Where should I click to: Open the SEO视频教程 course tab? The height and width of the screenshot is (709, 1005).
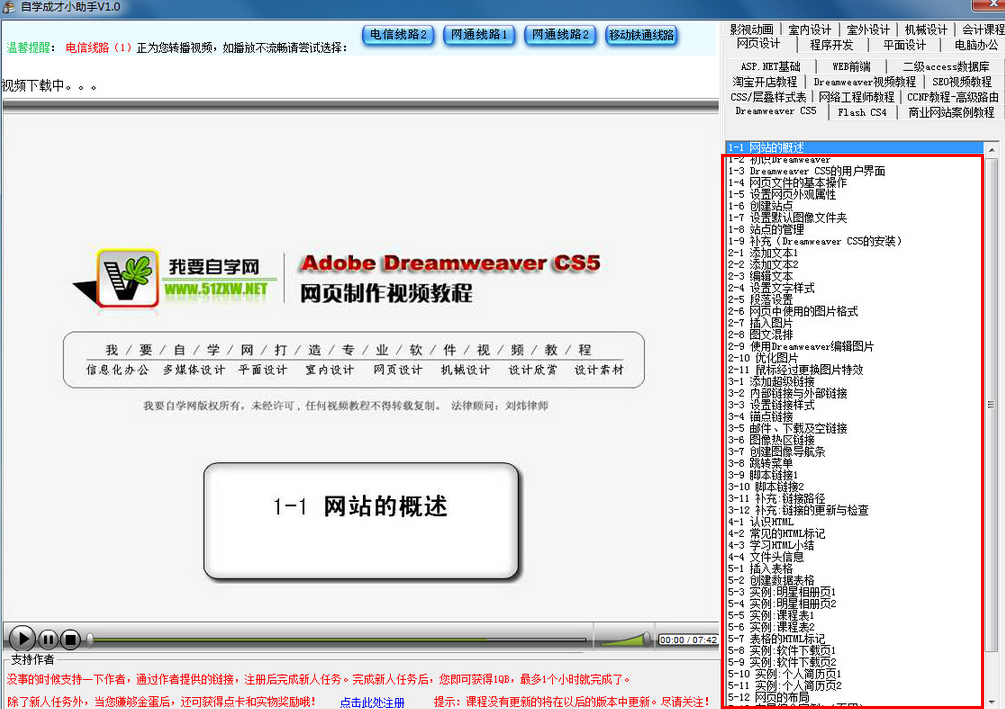click(961, 82)
